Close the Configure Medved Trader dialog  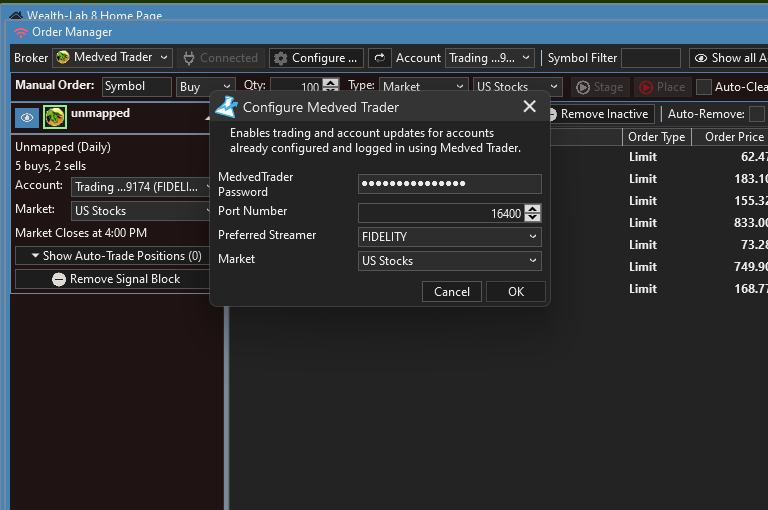coord(529,106)
